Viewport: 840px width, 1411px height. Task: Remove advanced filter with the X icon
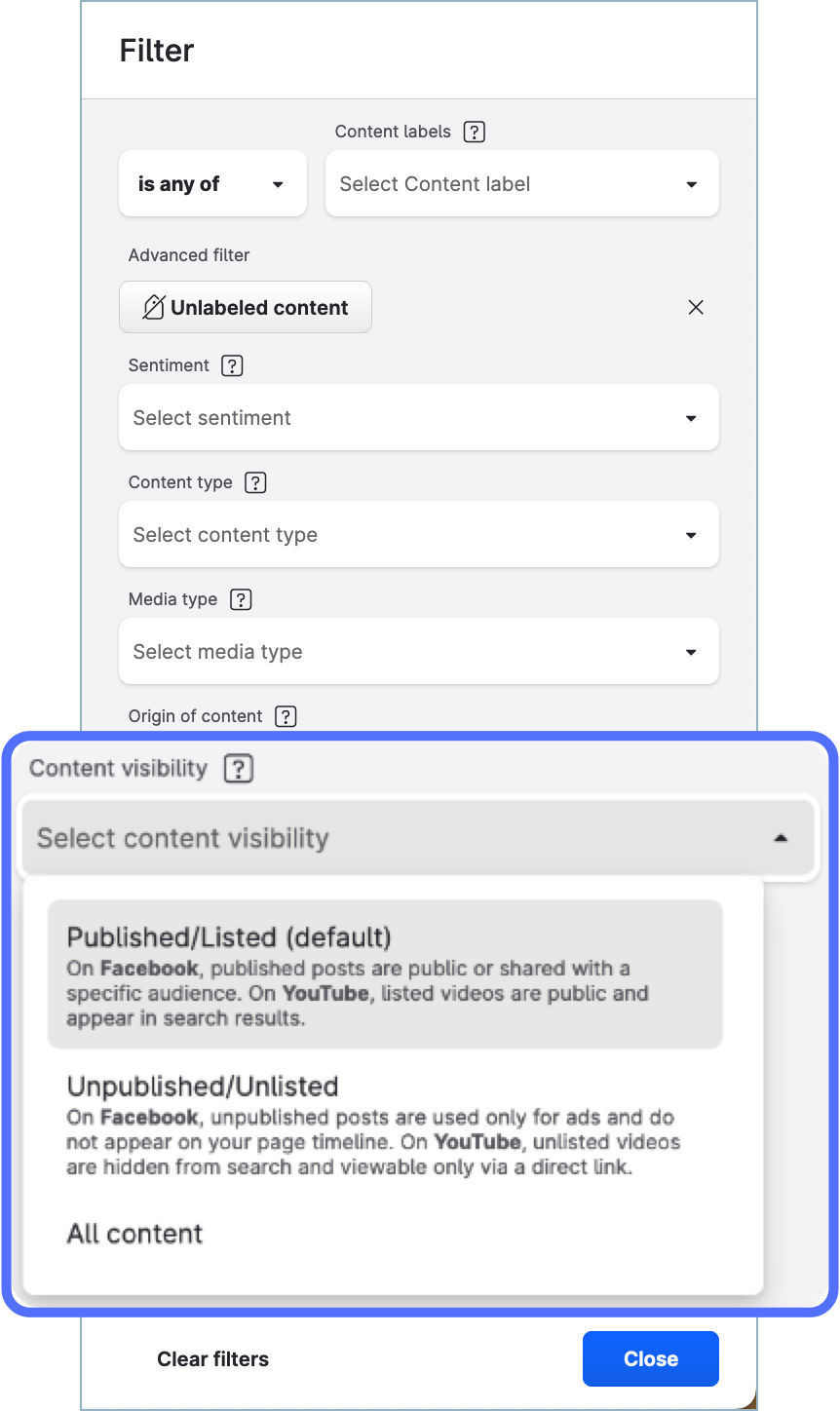696,308
